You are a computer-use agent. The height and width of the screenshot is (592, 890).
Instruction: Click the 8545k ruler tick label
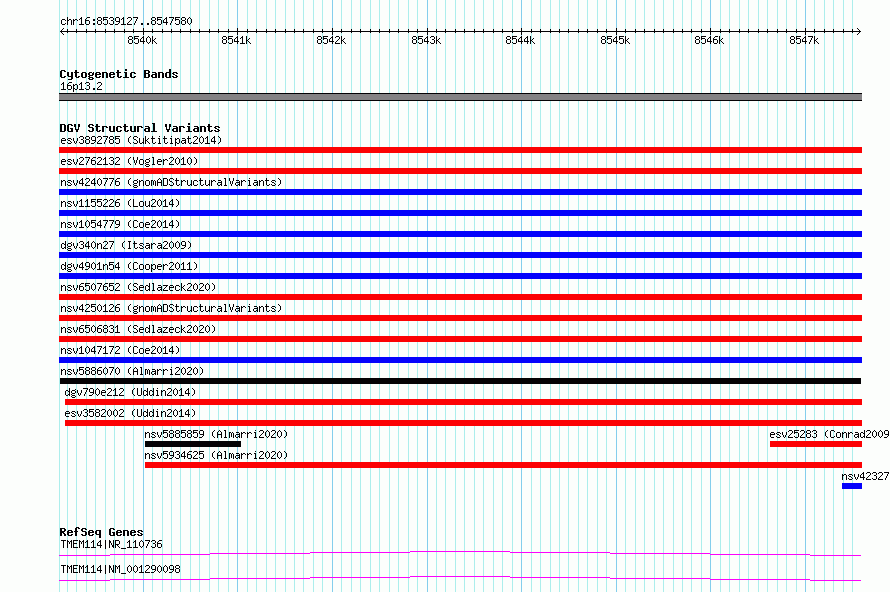click(615, 40)
